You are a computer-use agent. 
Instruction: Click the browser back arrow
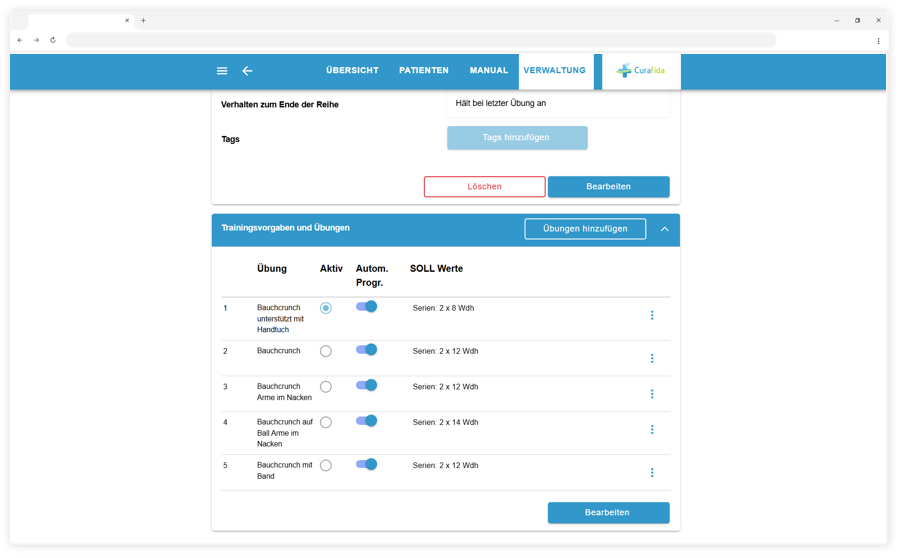click(x=20, y=40)
